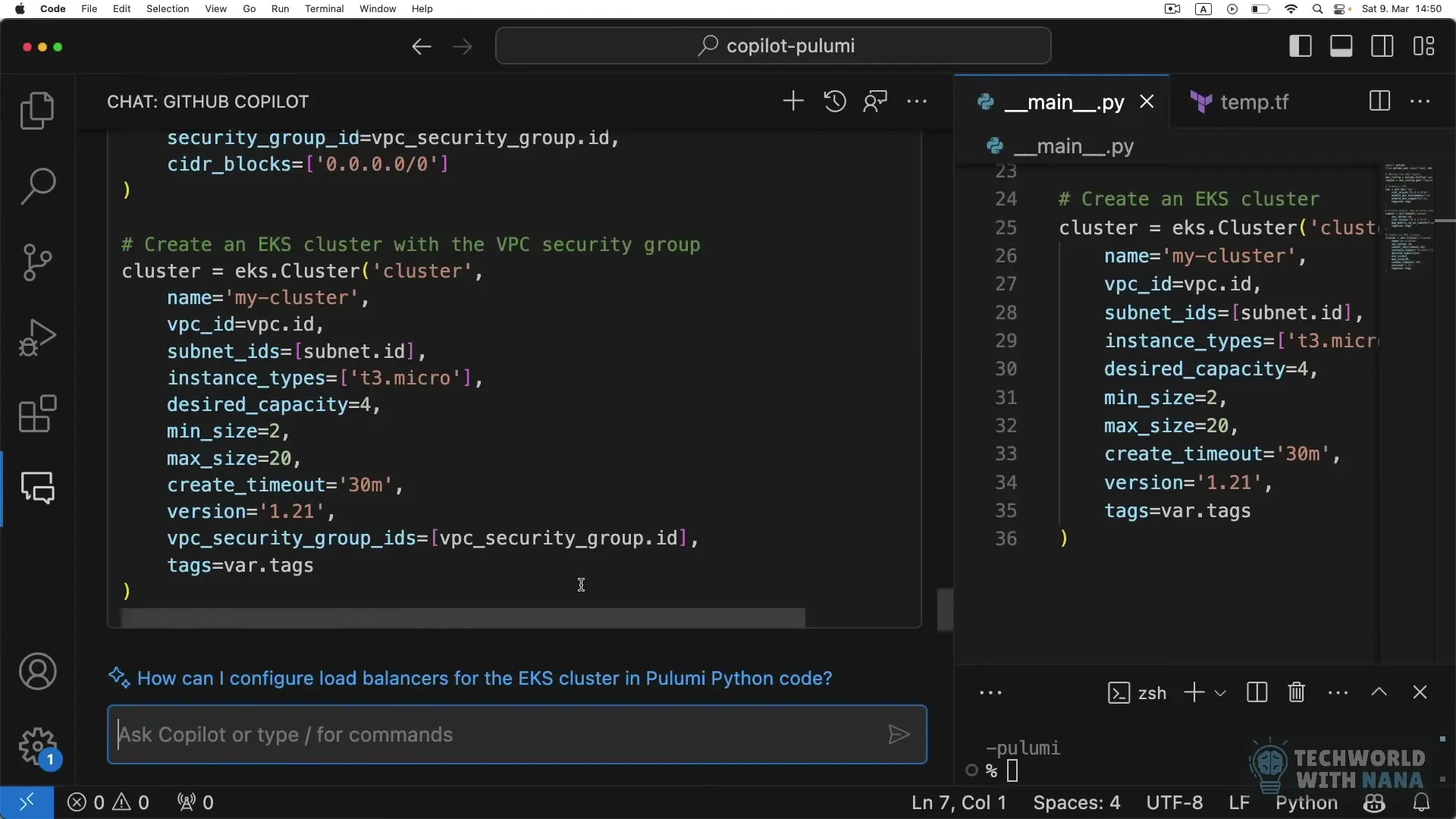Click the chat panel vertical scrollbar thumb
Image resolution: width=1456 pixels, height=819 pixels.
pyautogui.click(x=944, y=609)
